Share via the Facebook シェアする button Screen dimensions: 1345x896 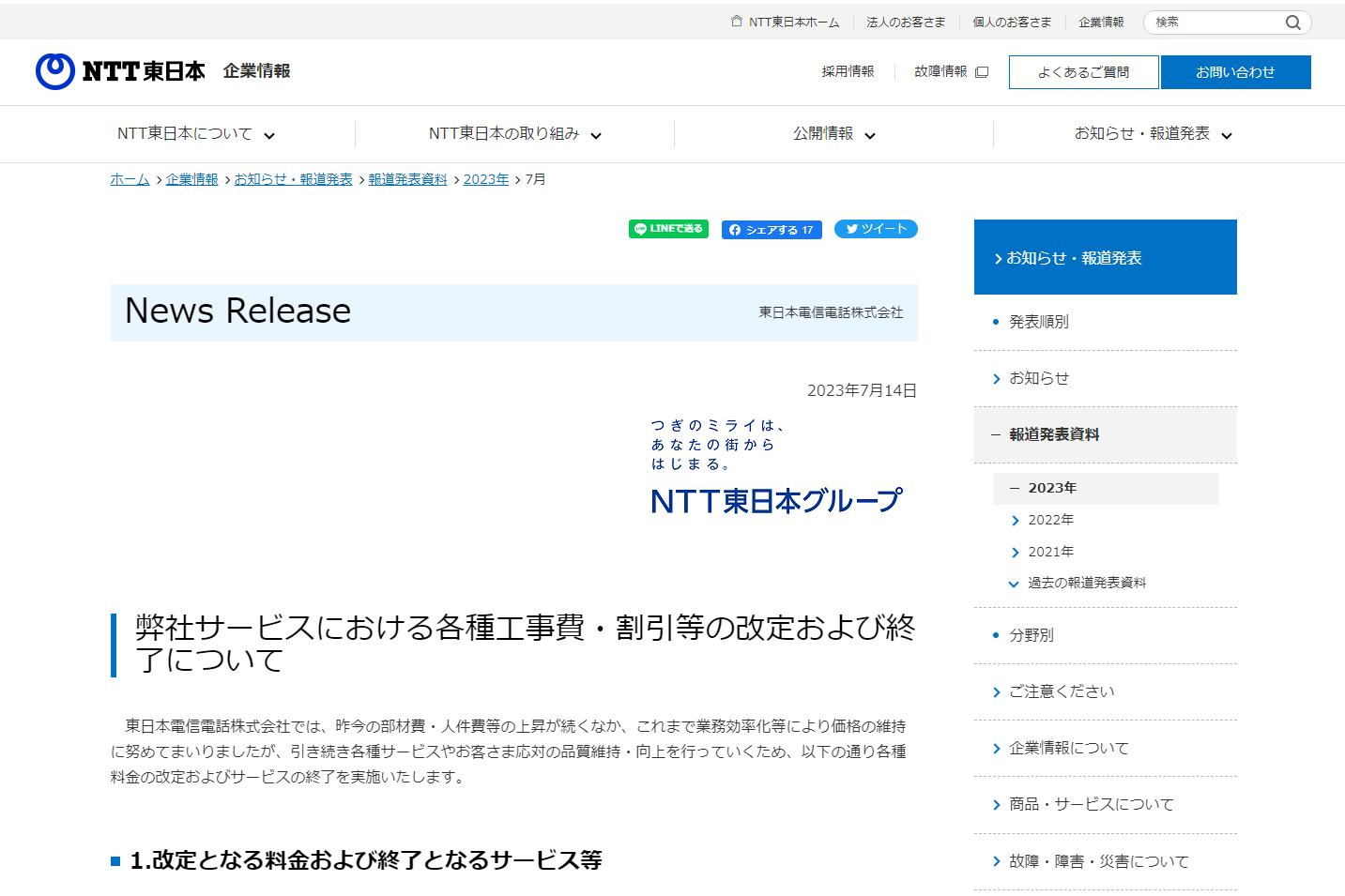772,230
